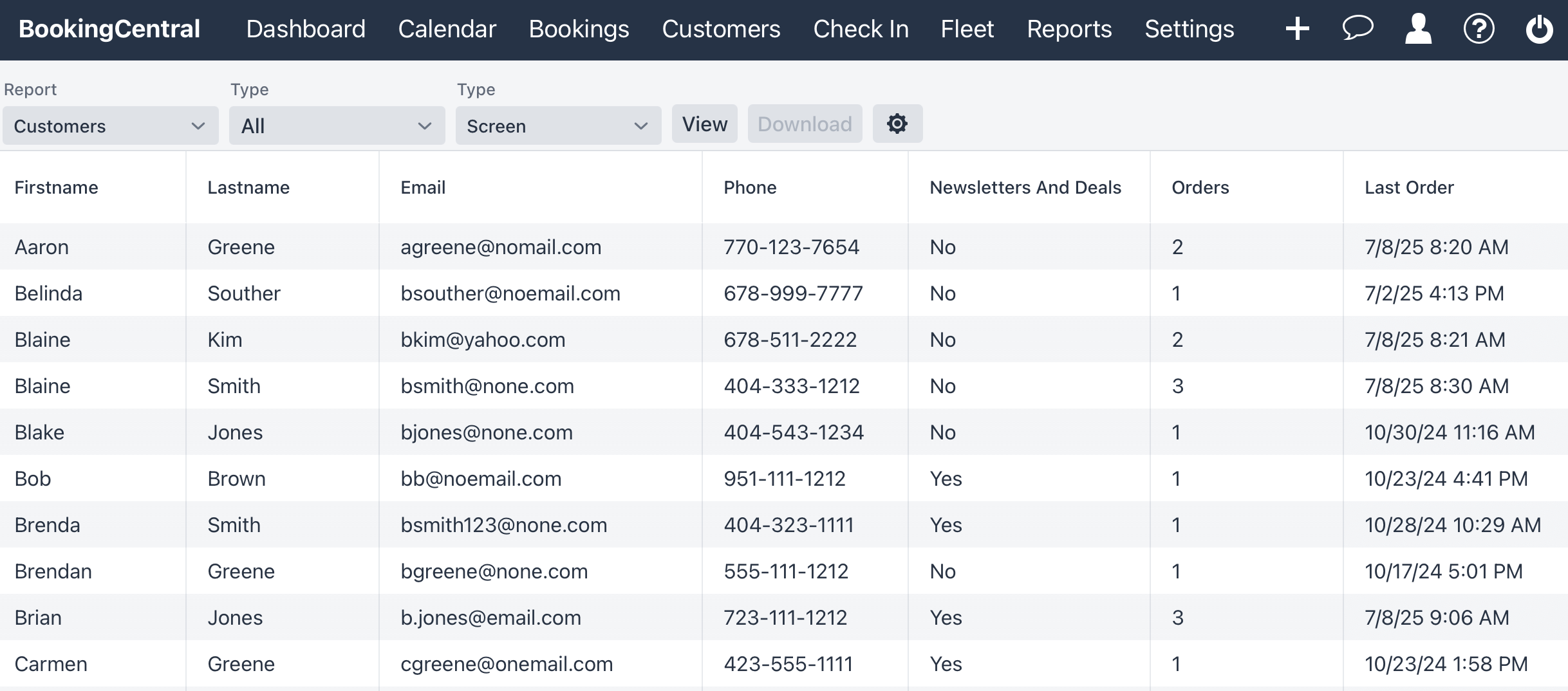Click last order 7/8/25 8:21 AM
Viewport: 1568px width, 691px height.
click(1435, 340)
